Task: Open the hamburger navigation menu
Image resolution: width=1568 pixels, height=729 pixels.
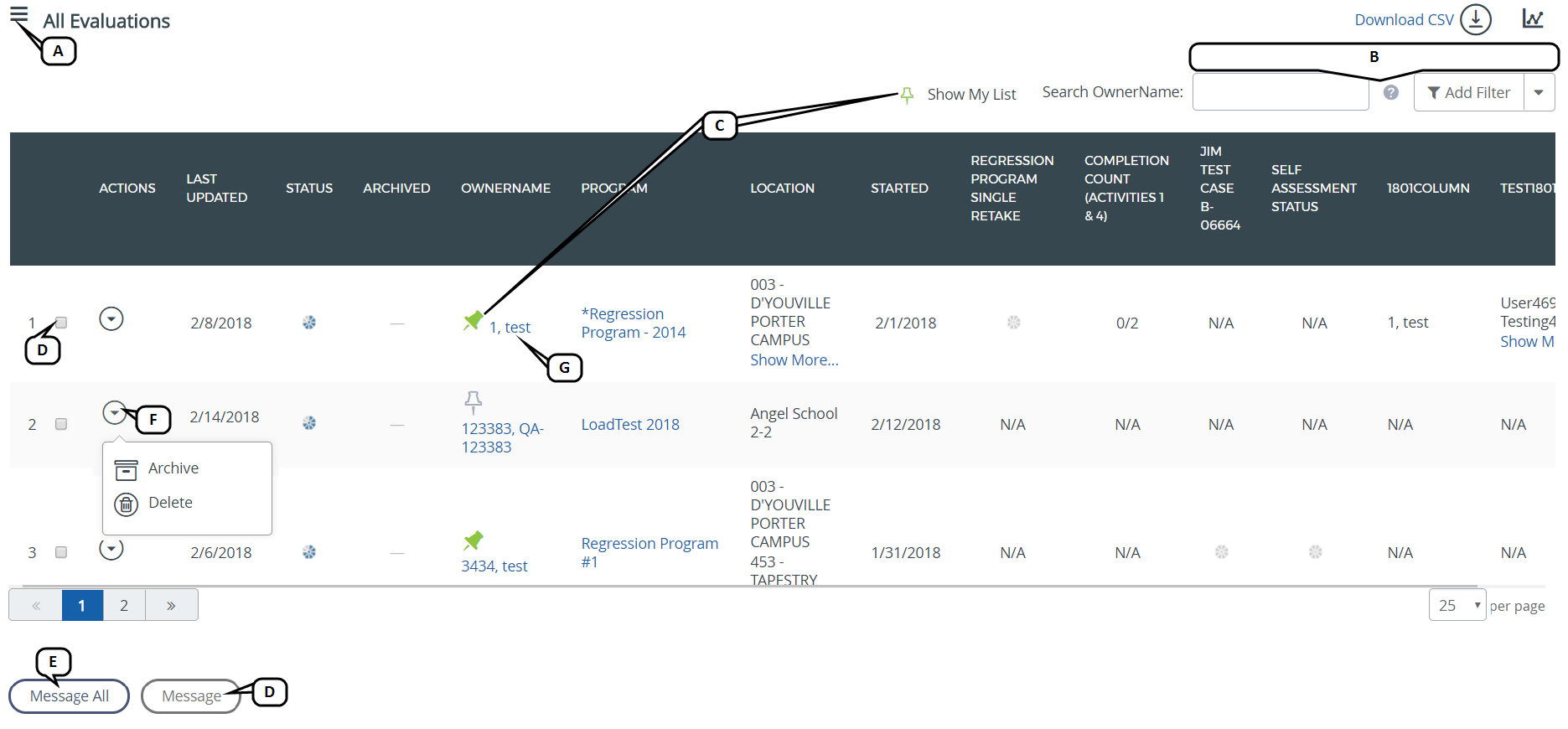Action: tap(18, 16)
